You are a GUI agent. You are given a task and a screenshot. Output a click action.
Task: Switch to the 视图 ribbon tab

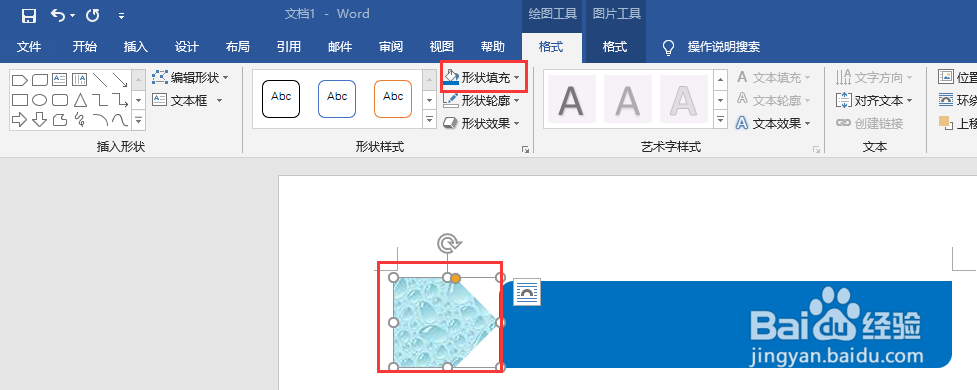click(442, 47)
